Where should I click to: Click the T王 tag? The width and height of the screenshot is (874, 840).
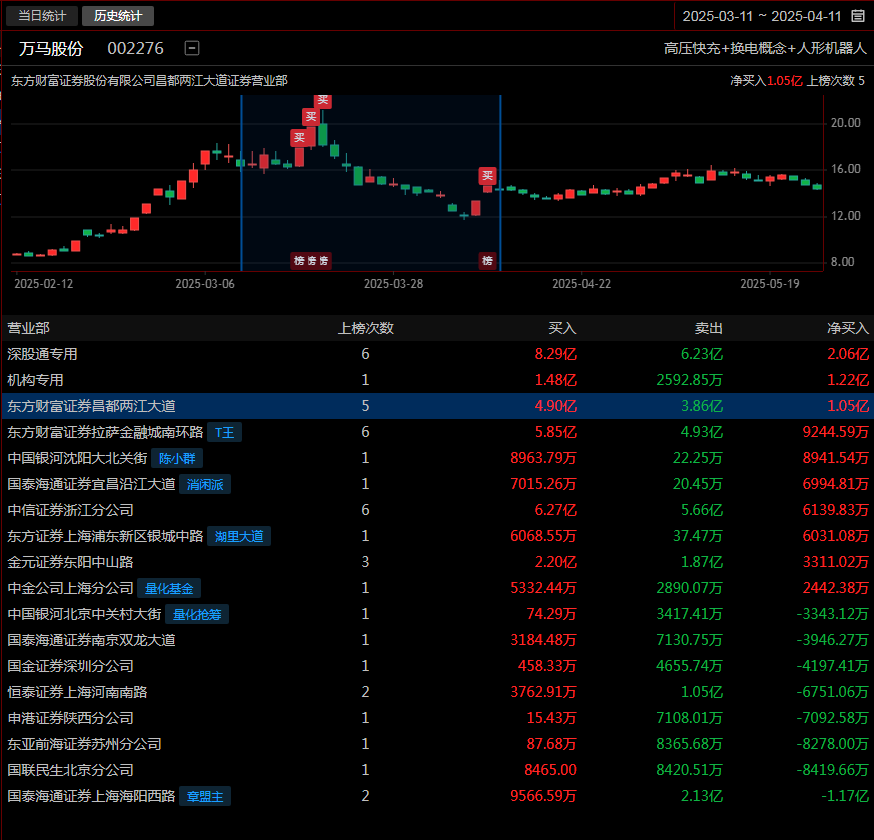pos(225,433)
